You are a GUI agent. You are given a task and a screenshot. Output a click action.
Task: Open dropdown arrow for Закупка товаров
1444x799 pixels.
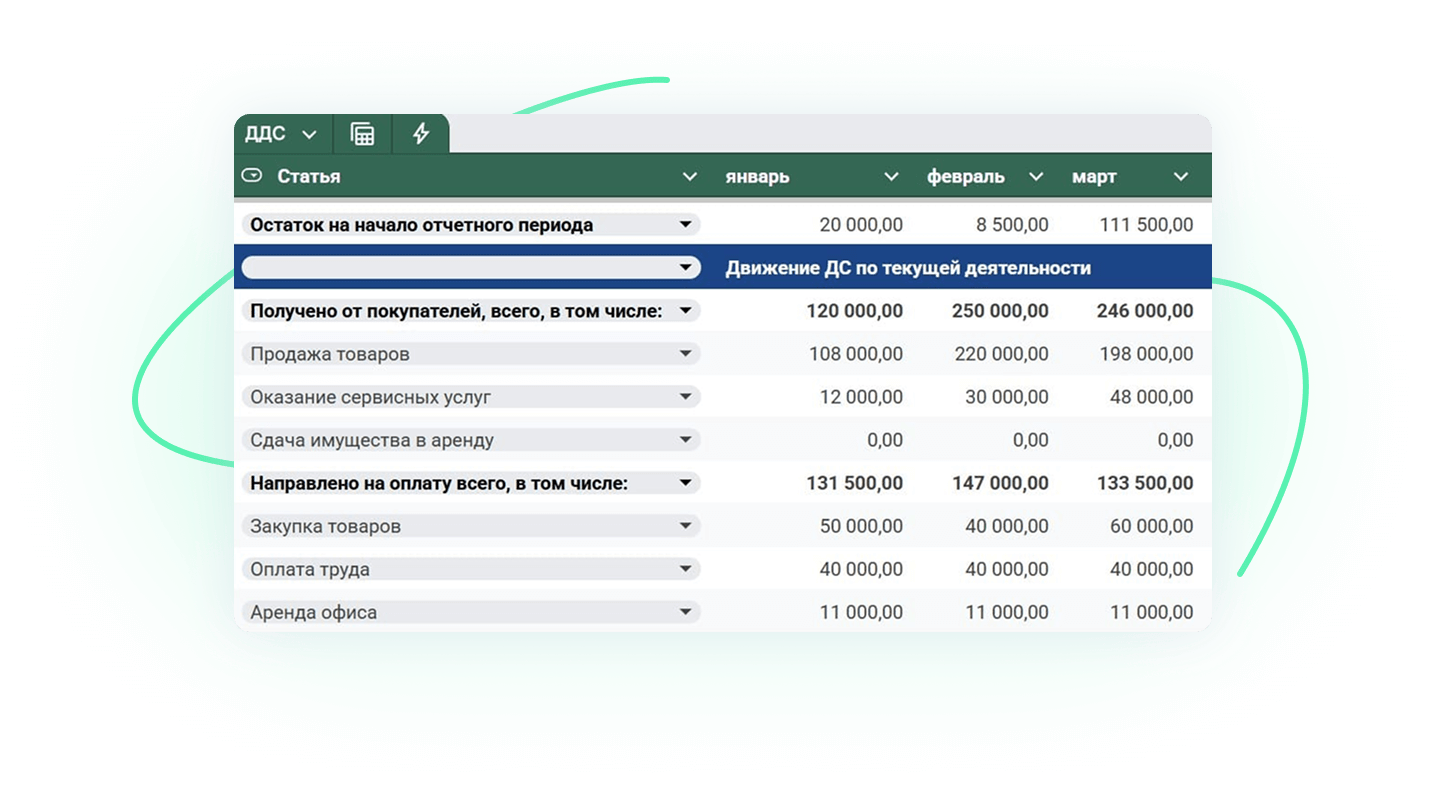[x=685, y=526]
